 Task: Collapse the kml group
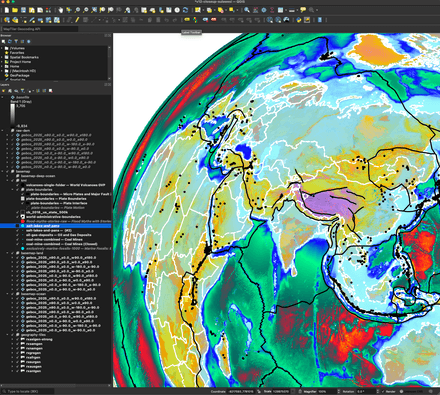tap(7, 180)
